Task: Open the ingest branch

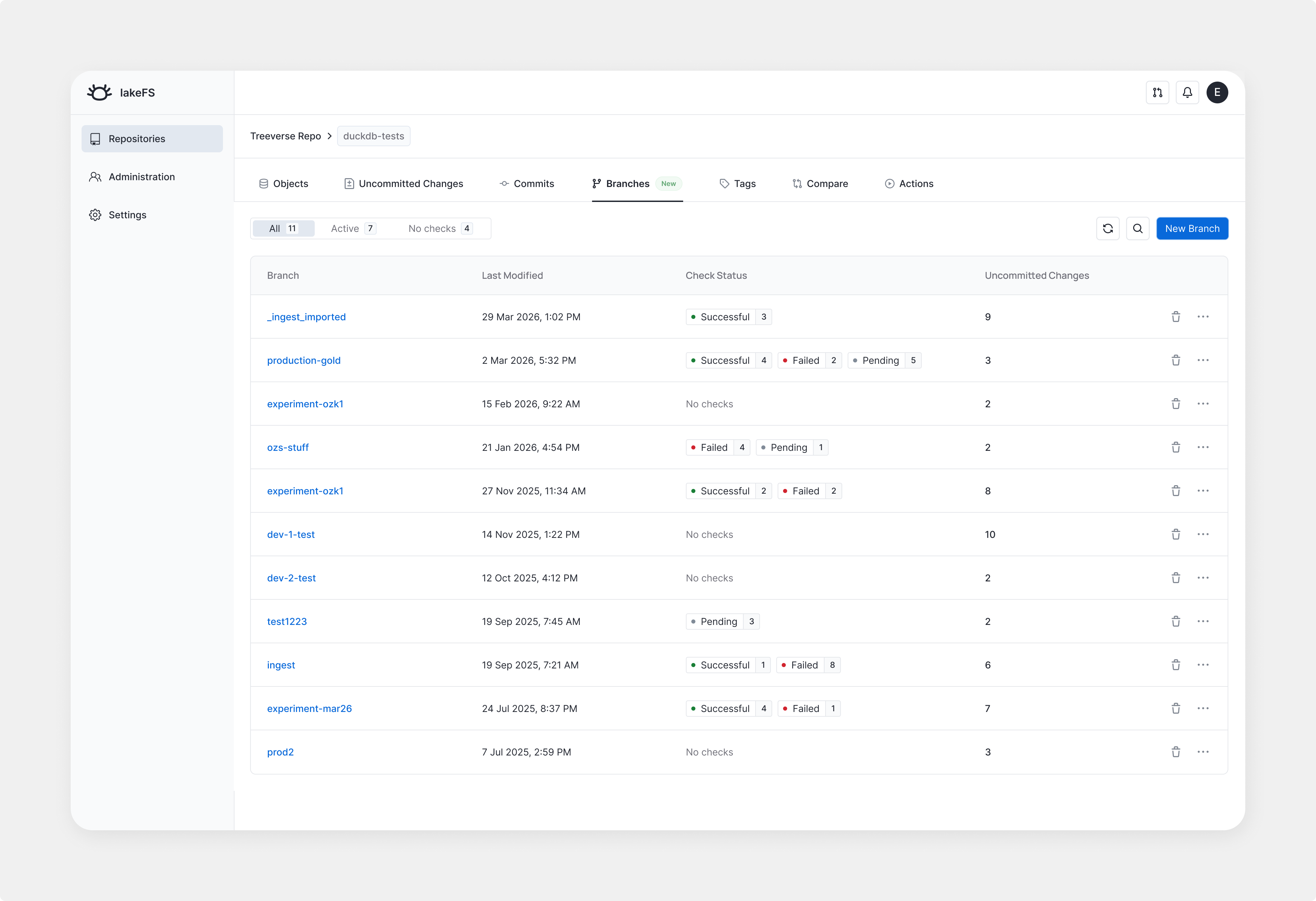Action: (x=281, y=665)
